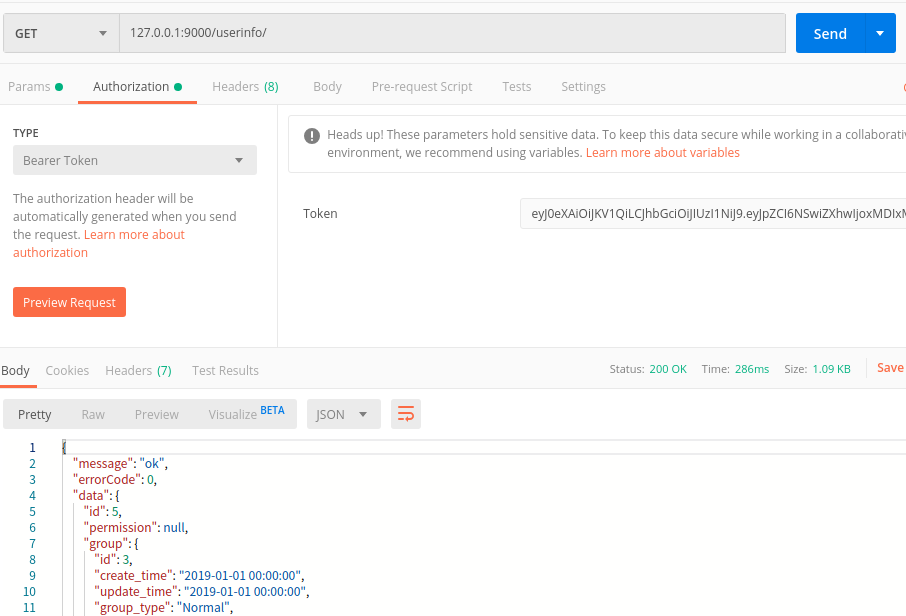
Task: Open the GET method dropdown
Action: pos(61,34)
